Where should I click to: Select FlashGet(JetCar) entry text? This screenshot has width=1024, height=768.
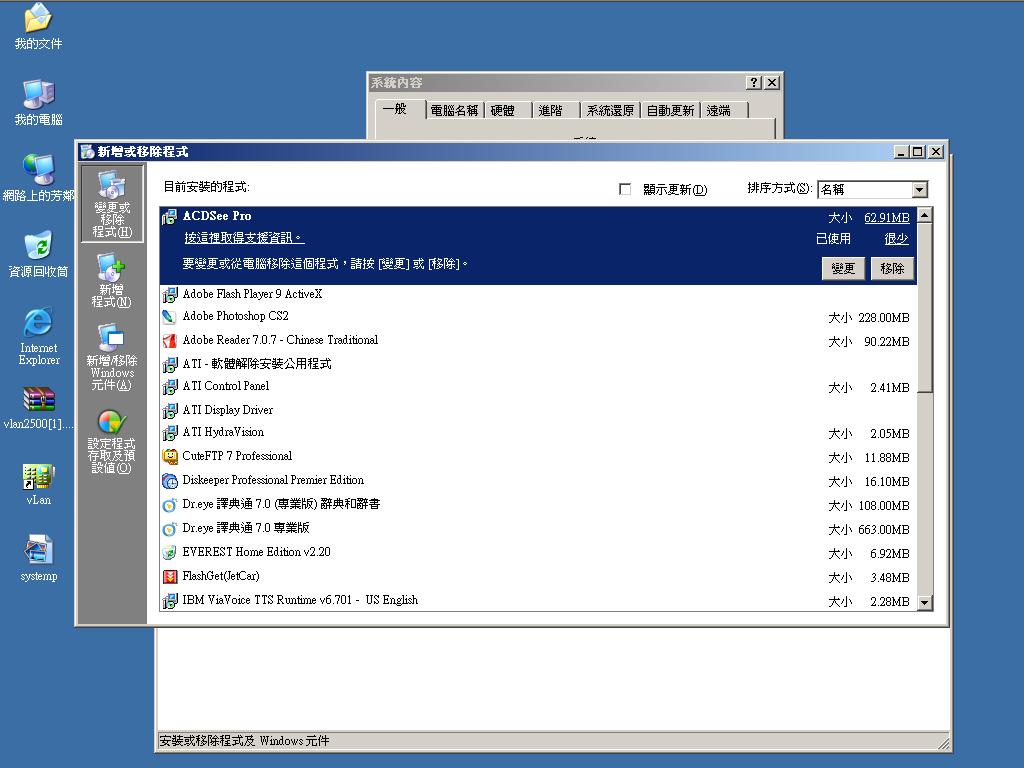point(221,576)
